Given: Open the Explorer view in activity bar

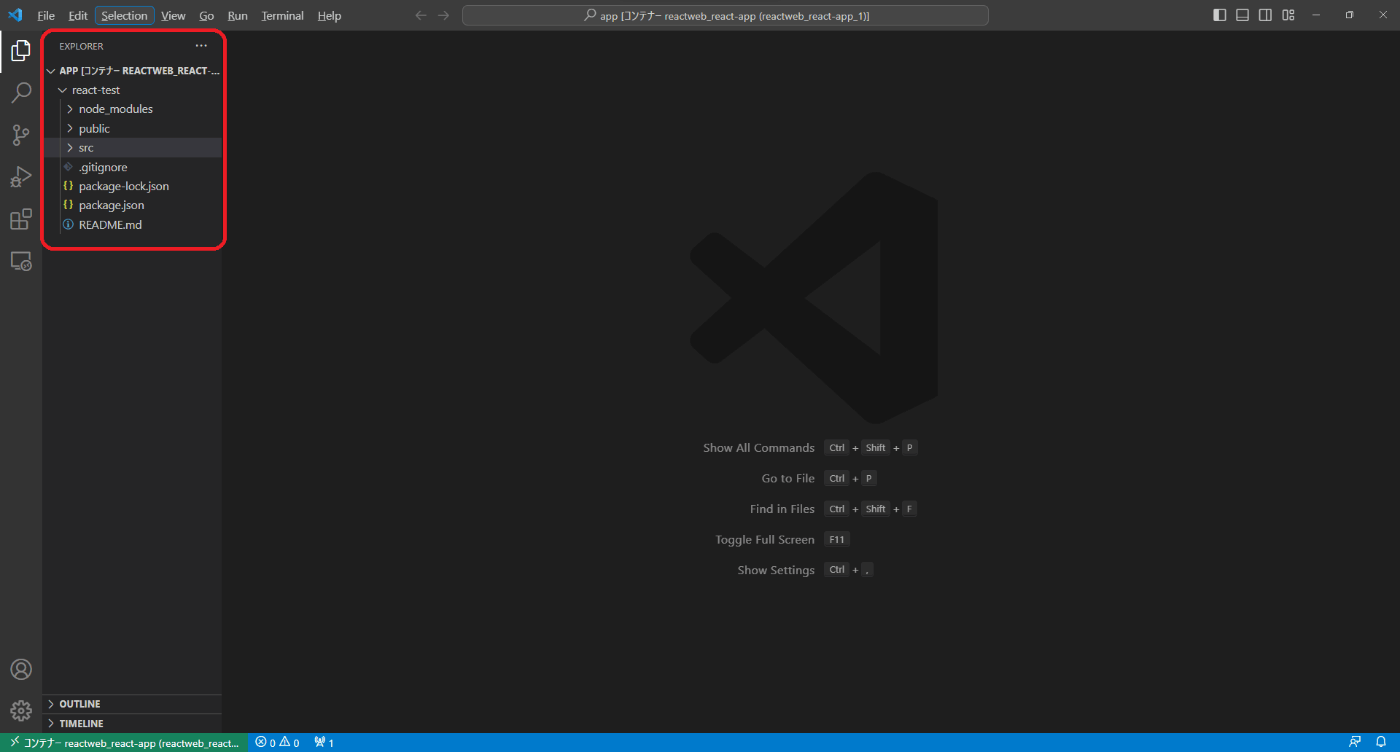Looking at the screenshot, I should click(20, 51).
